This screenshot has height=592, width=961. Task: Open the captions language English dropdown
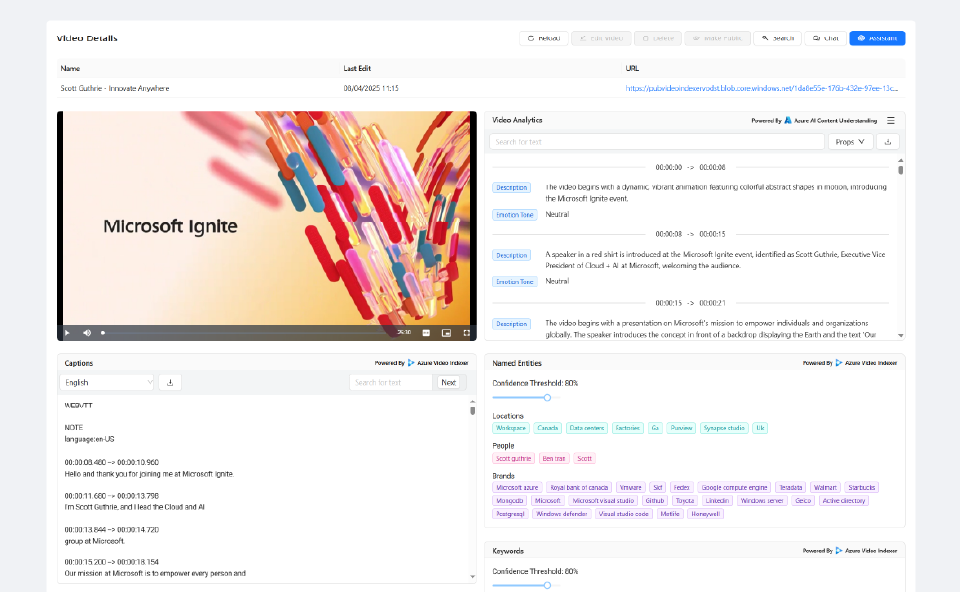tap(107, 382)
